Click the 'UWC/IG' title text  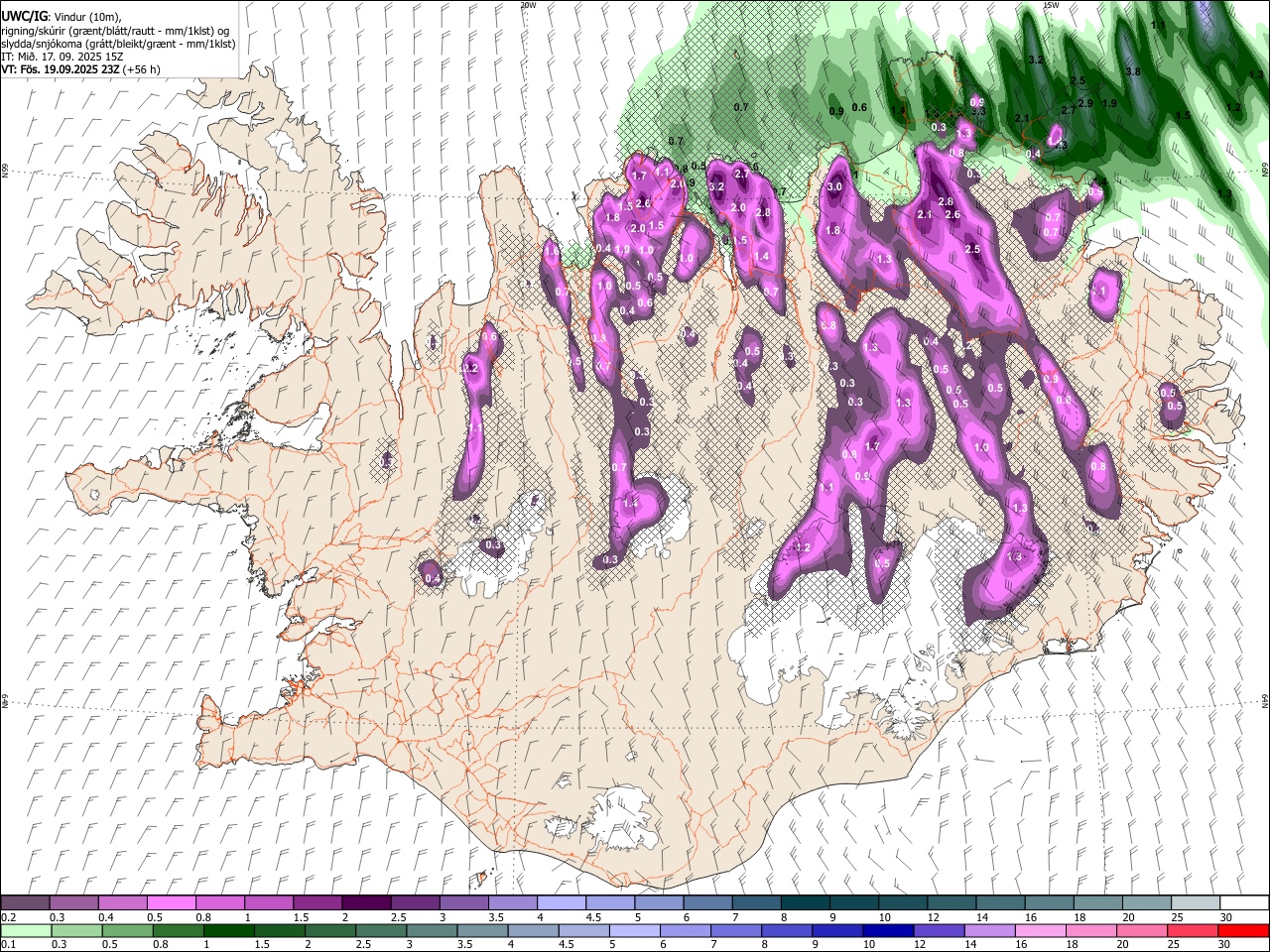[x=24, y=17]
